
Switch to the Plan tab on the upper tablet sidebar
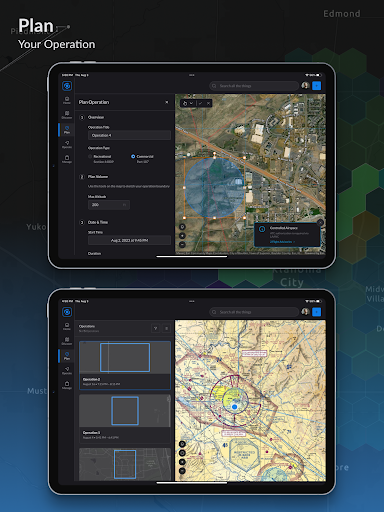tap(67, 130)
